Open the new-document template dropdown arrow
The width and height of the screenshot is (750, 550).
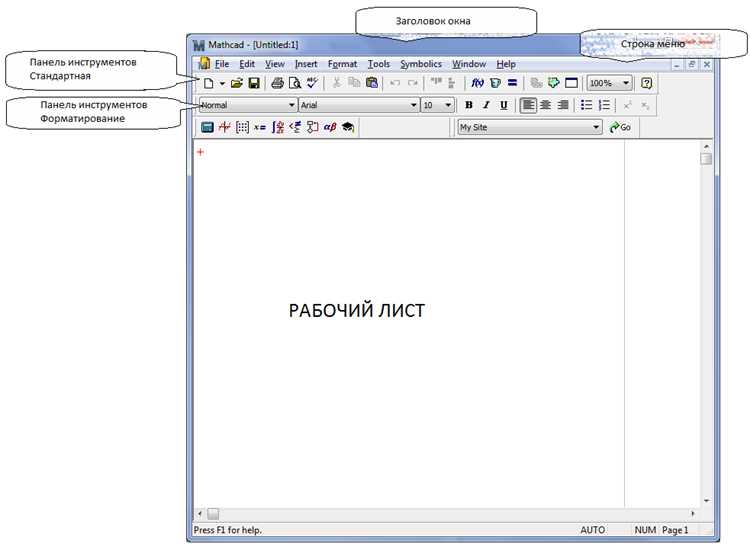point(222,83)
